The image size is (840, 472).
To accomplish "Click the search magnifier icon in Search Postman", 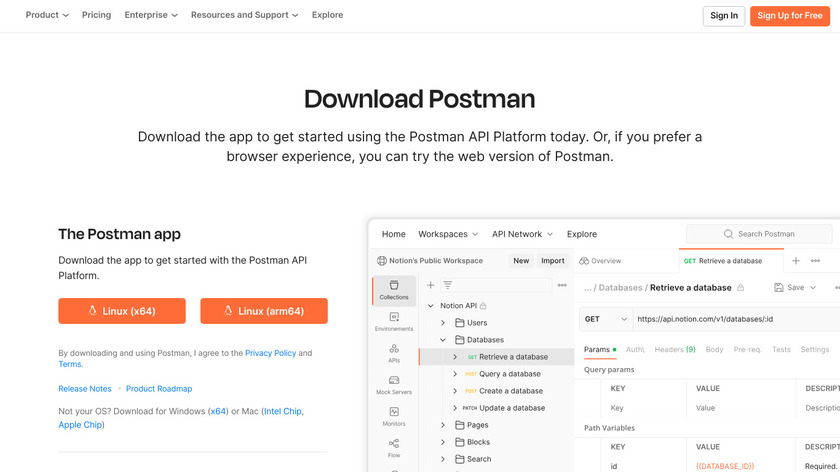I will [728, 234].
